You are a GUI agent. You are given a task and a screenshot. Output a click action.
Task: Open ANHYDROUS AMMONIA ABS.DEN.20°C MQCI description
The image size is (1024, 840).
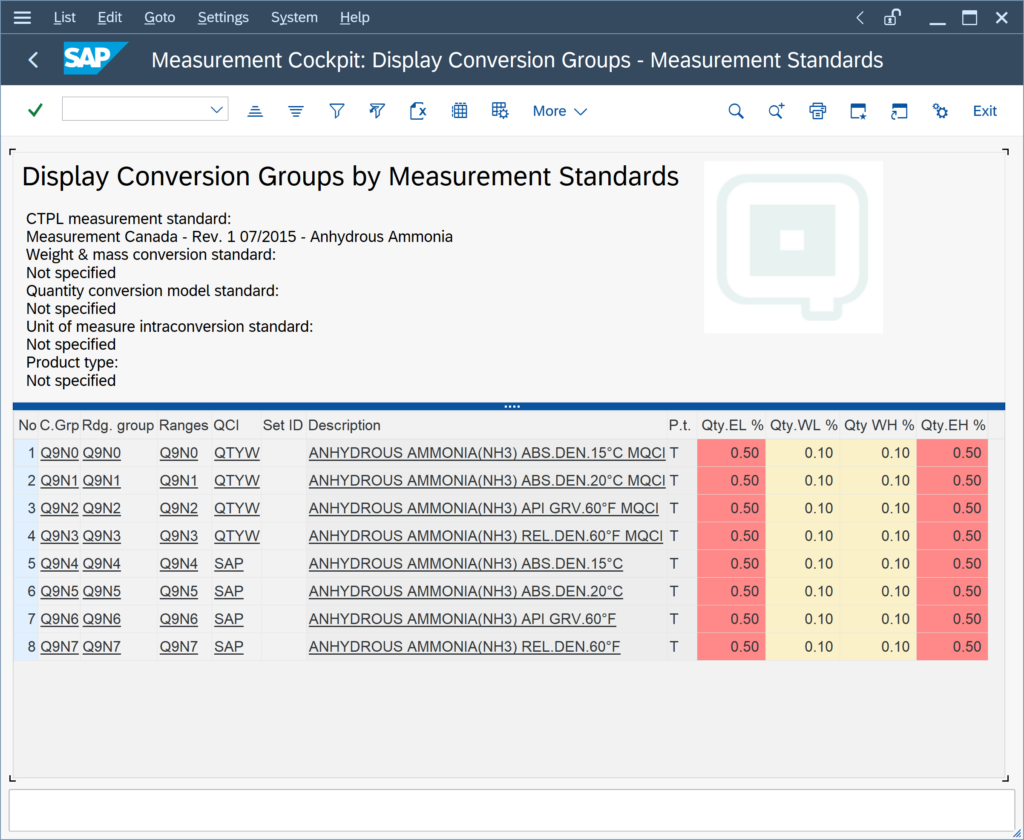click(x=487, y=481)
